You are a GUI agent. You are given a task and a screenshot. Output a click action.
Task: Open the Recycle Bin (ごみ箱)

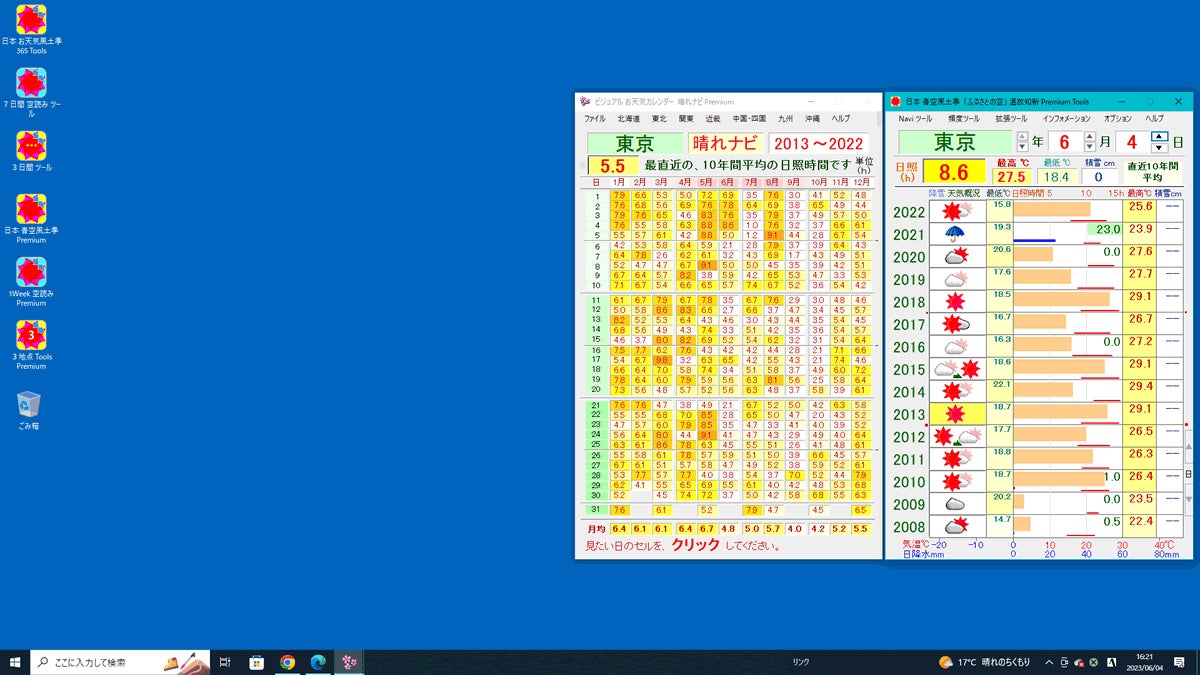click(29, 405)
